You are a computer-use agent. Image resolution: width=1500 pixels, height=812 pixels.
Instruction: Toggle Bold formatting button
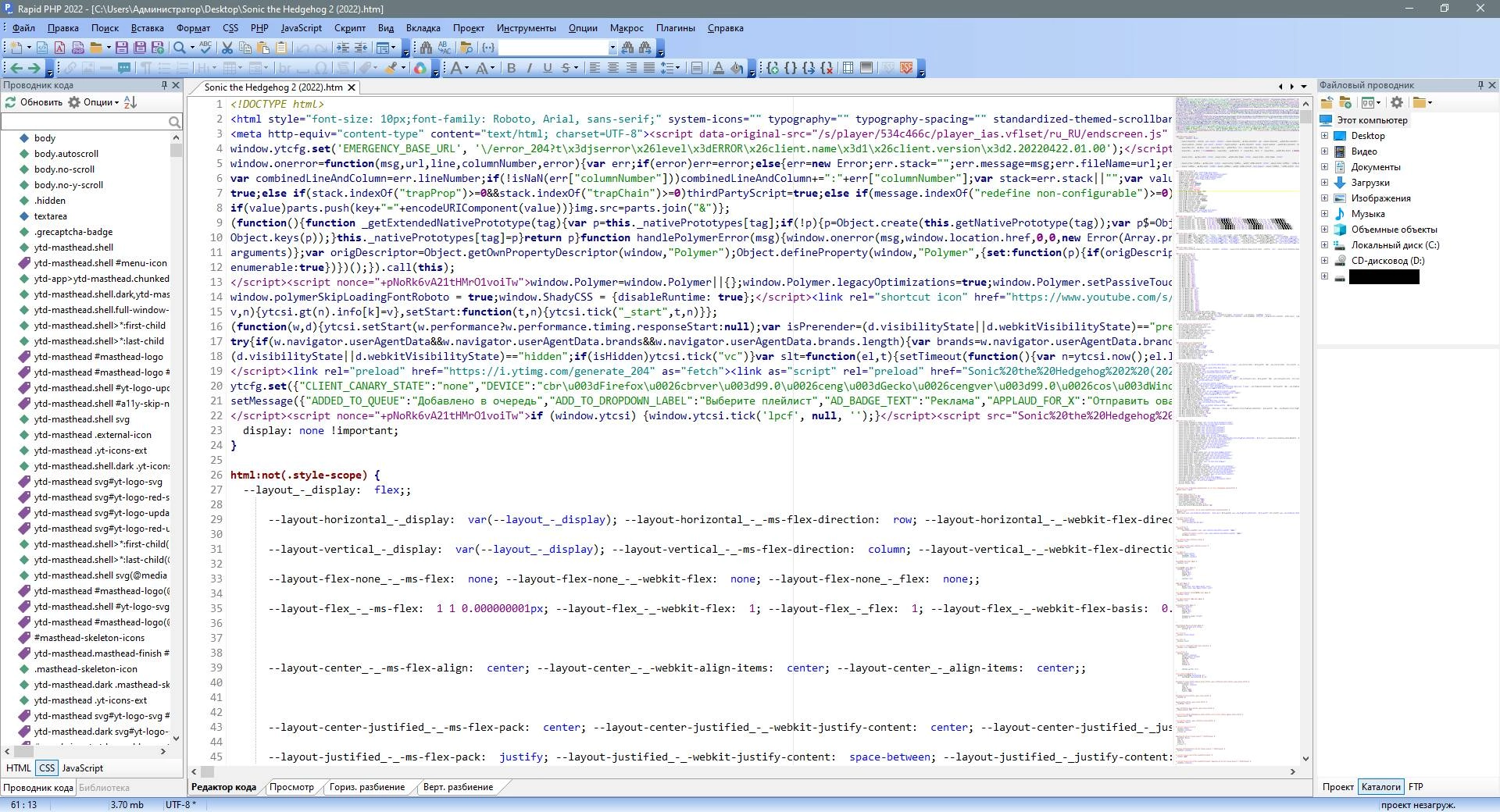[x=512, y=68]
